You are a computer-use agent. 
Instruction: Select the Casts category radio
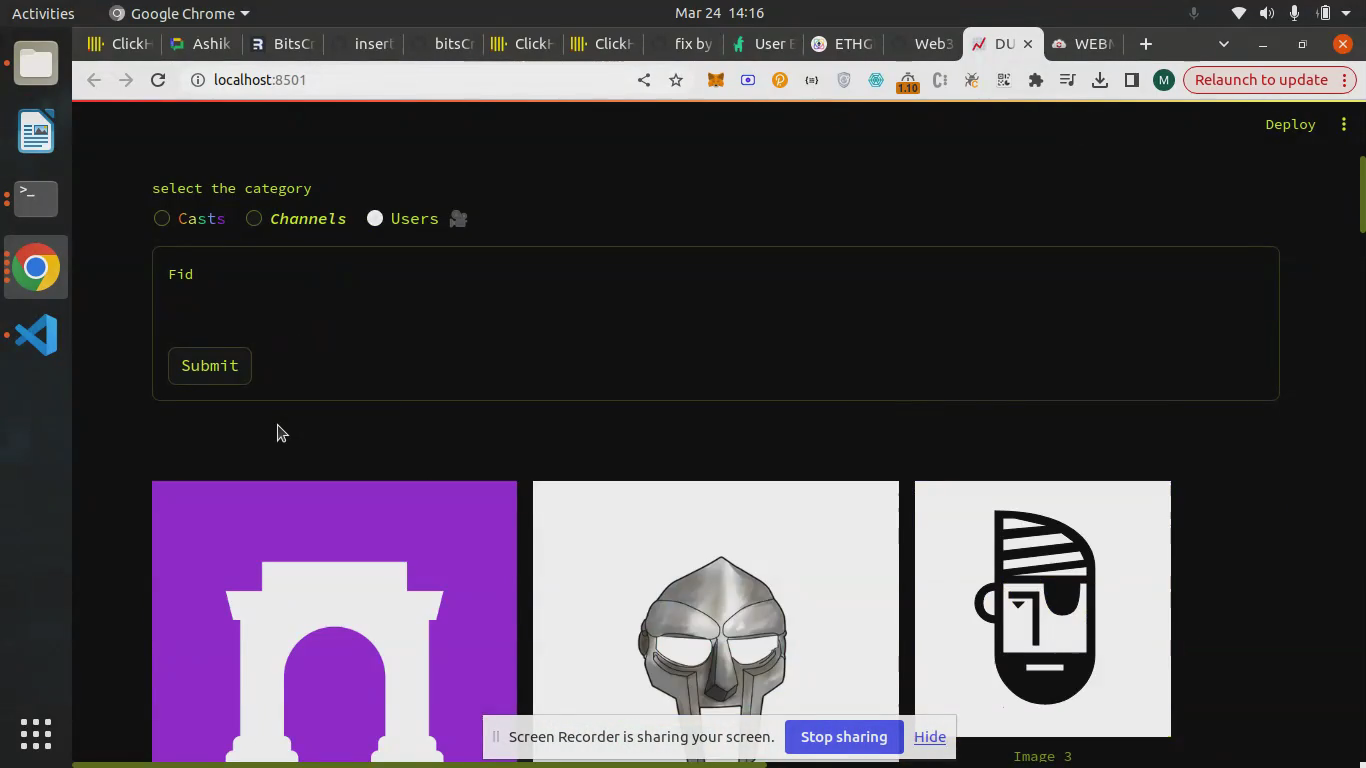pyautogui.click(x=162, y=218)
